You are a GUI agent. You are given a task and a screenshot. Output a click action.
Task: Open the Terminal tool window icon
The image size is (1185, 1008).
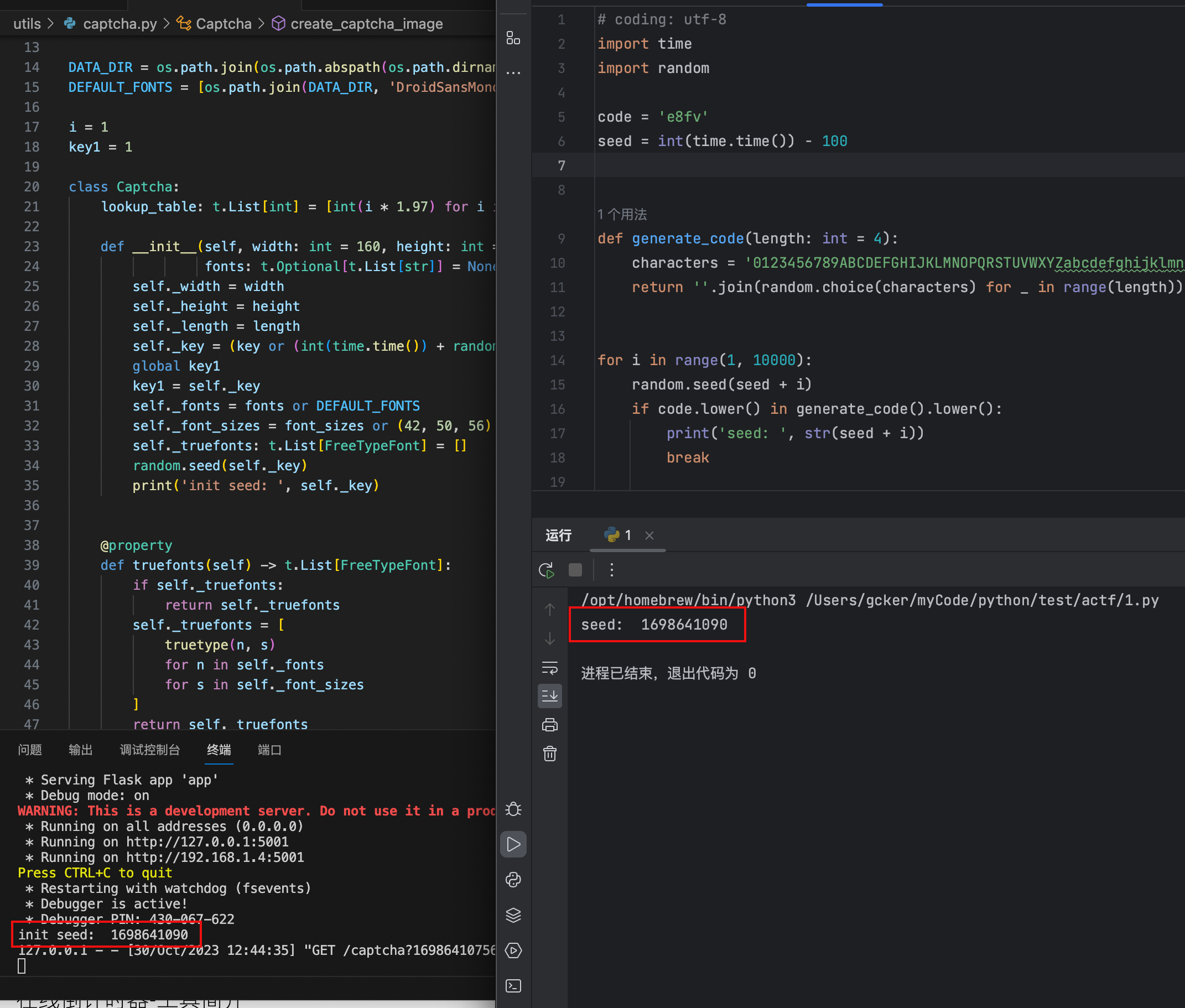[513, 986]
